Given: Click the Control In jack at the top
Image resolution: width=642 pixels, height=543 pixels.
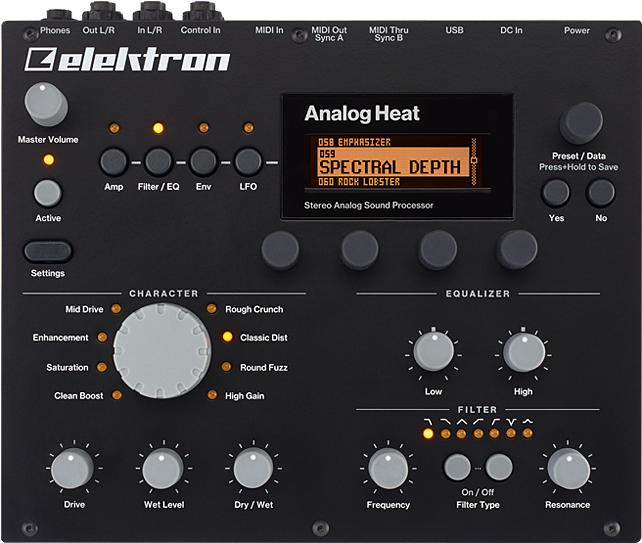Looking at the screenshot, I should pos(203,12).
